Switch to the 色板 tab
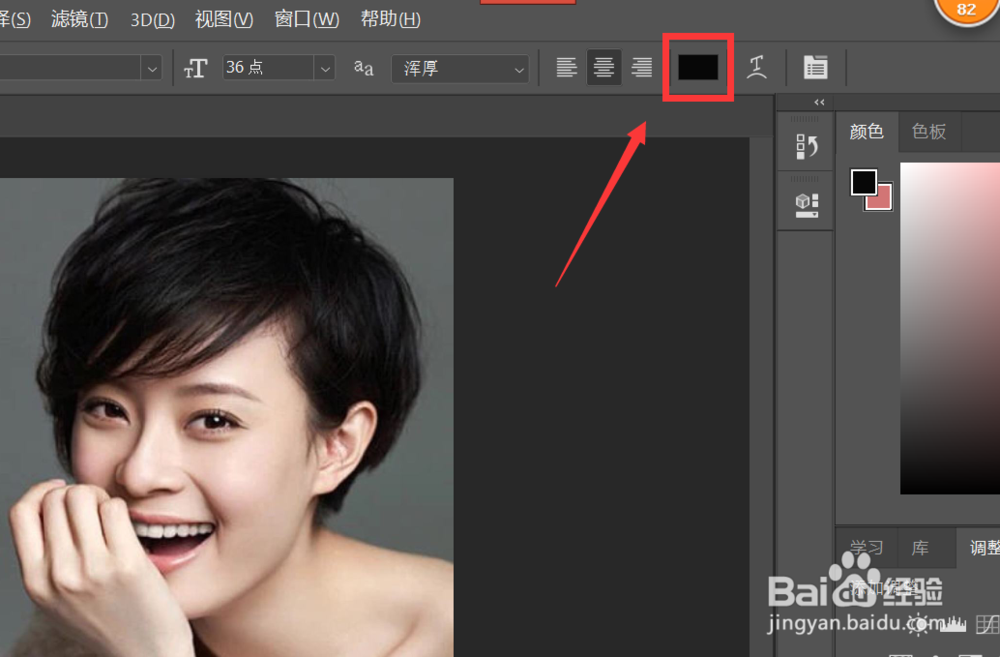Screen dimensions: 1000x657 pos(929,131)
